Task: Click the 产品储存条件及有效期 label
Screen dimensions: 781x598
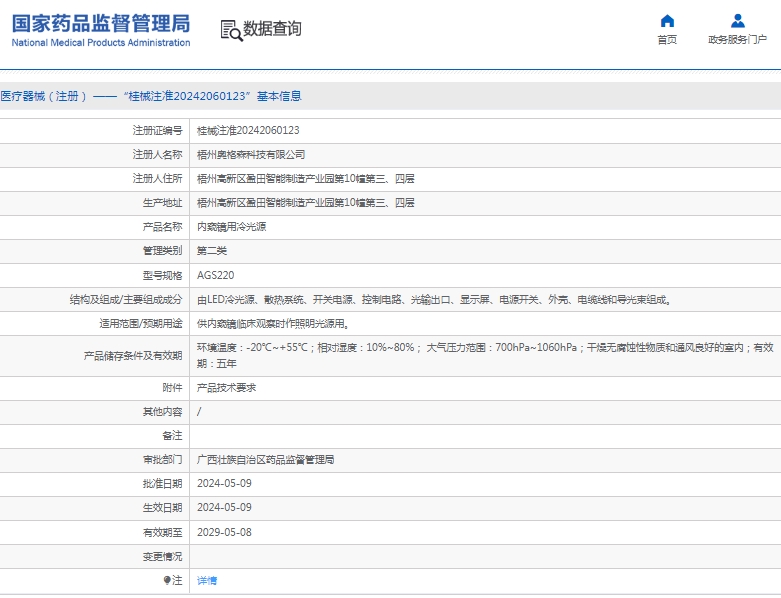Action: click(x=133, y=356)
